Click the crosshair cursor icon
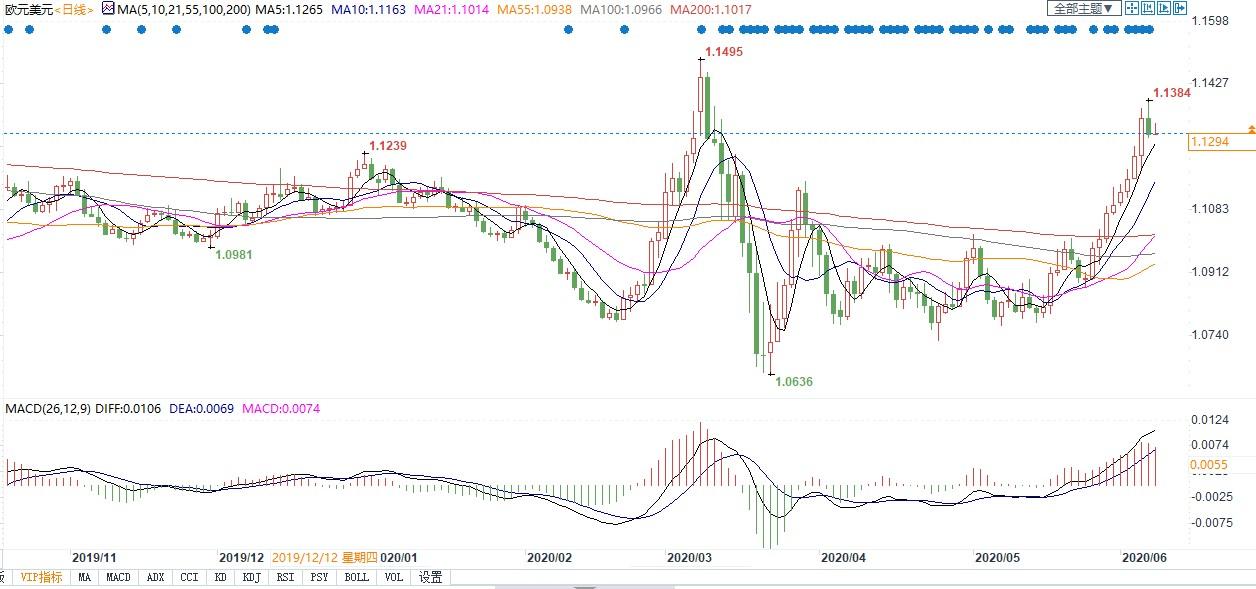 1131,8
